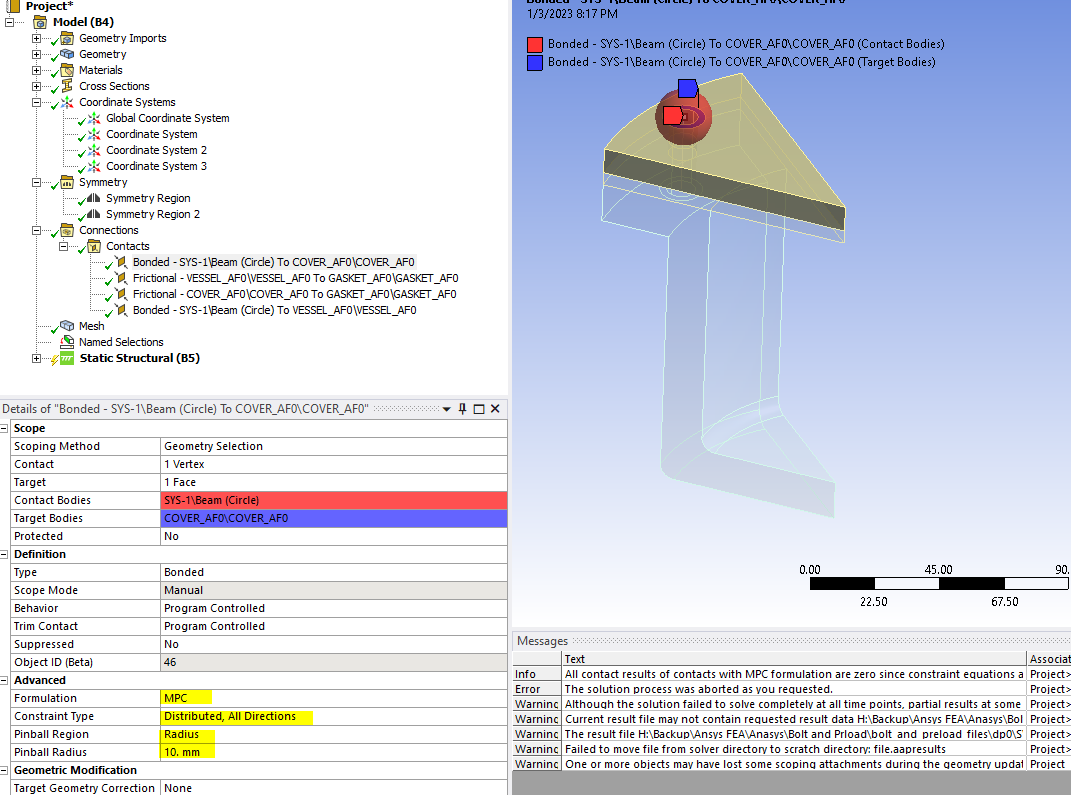Click the red Contact Bodies field
This screenshot has height=795, width=1071.
point(334,500)
